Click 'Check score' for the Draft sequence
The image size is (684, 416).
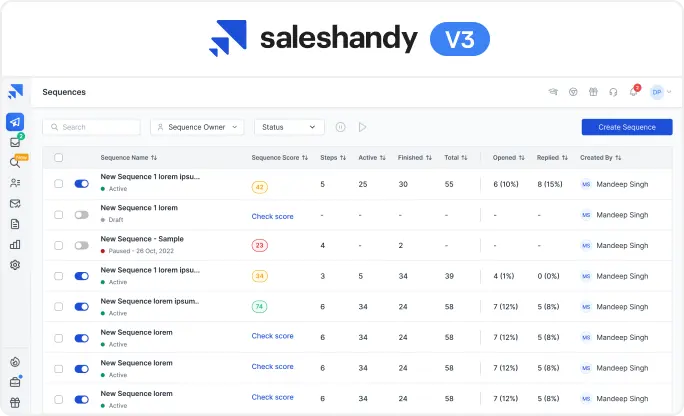[x=272, y=216]
